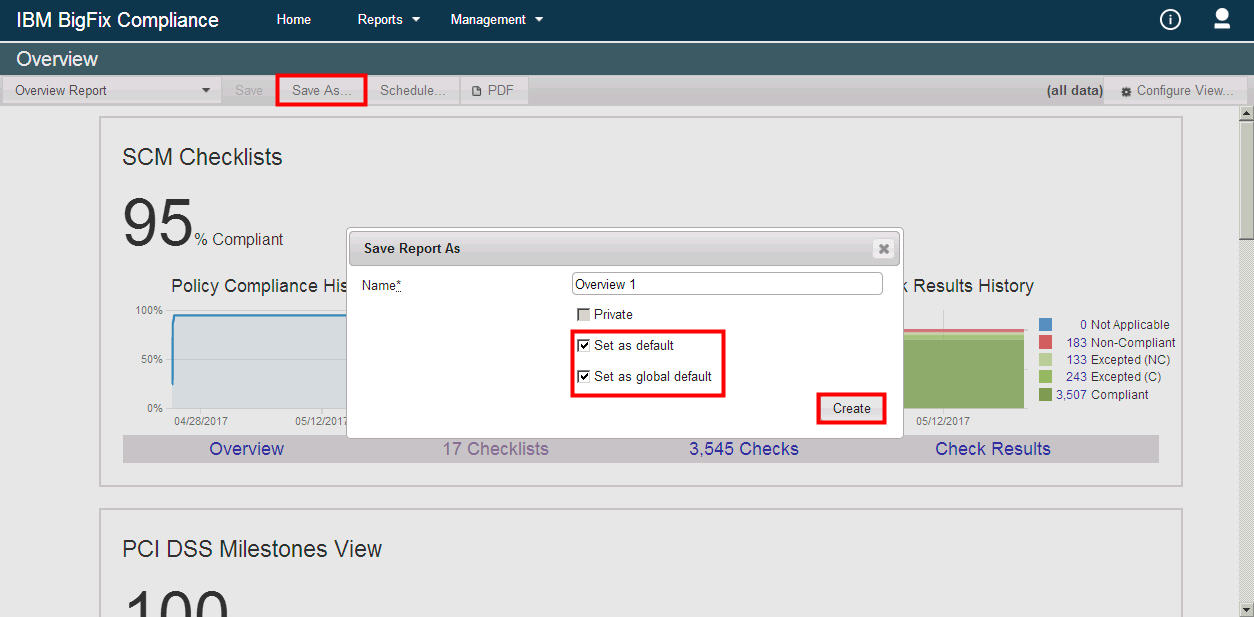Click the 133 Excepted (NC) legend text
The image size is (1254, 617).
tap(1118, 359)
